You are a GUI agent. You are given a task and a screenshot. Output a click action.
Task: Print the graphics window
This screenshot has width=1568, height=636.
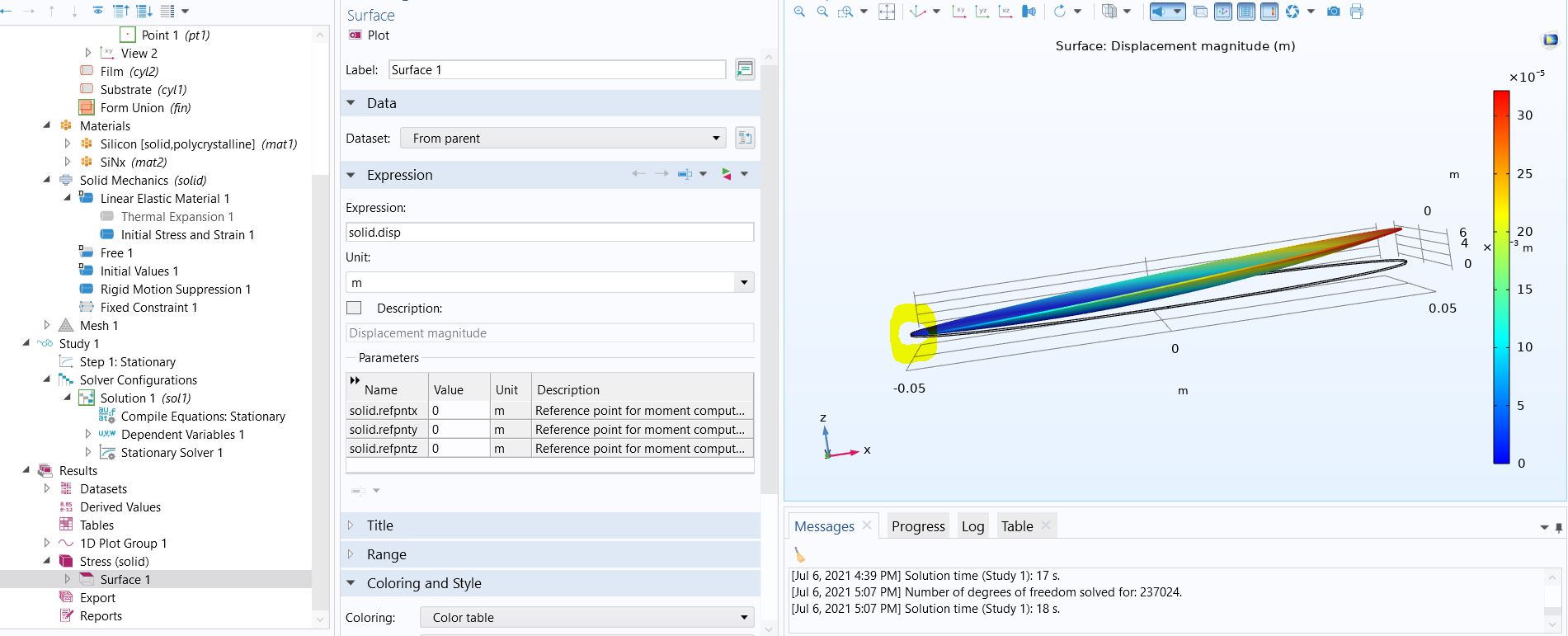[1357, 12]
